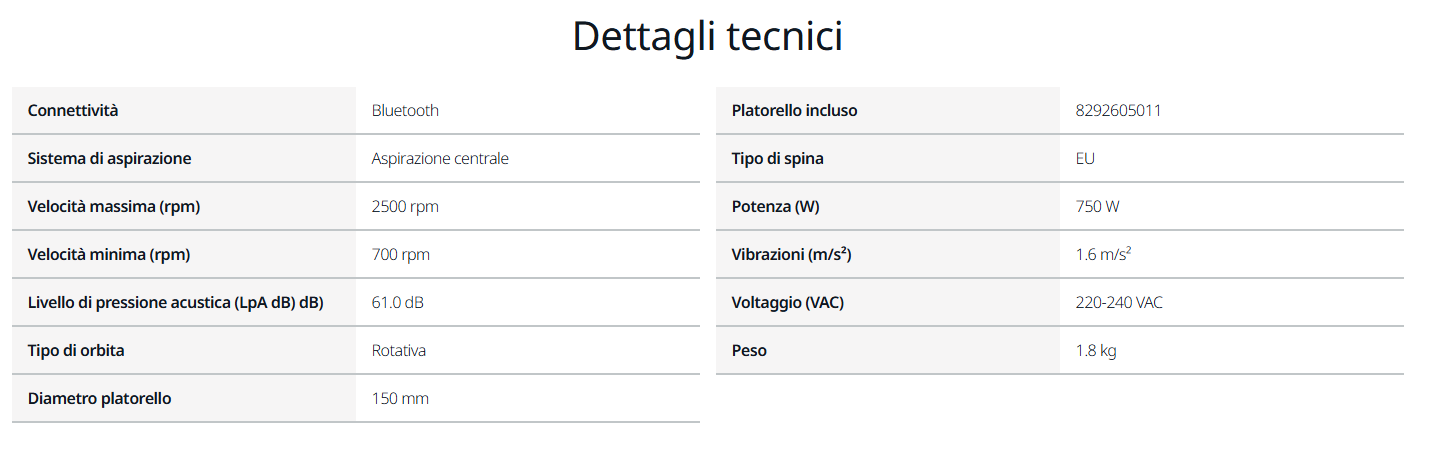Click the Aspirazione centrale value
Image resolution: width=1433 pixels, height=463 pixels.
click(440, 158)
